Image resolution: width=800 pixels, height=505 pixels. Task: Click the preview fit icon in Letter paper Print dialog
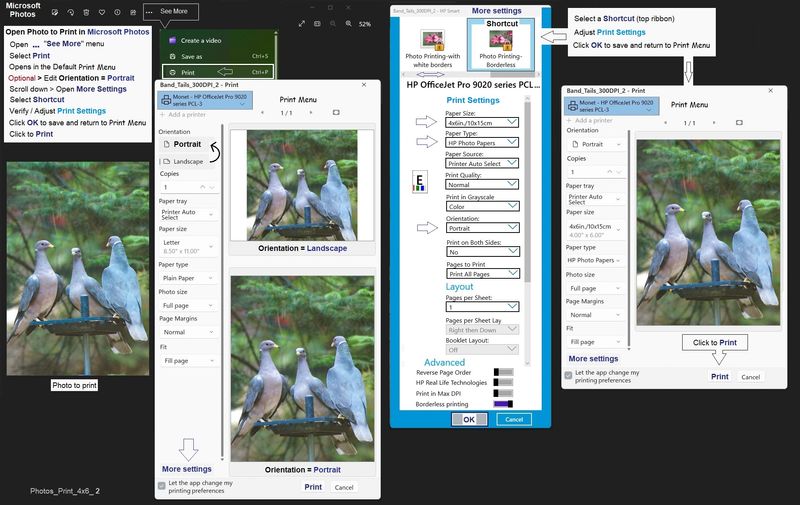pos(336,112)
